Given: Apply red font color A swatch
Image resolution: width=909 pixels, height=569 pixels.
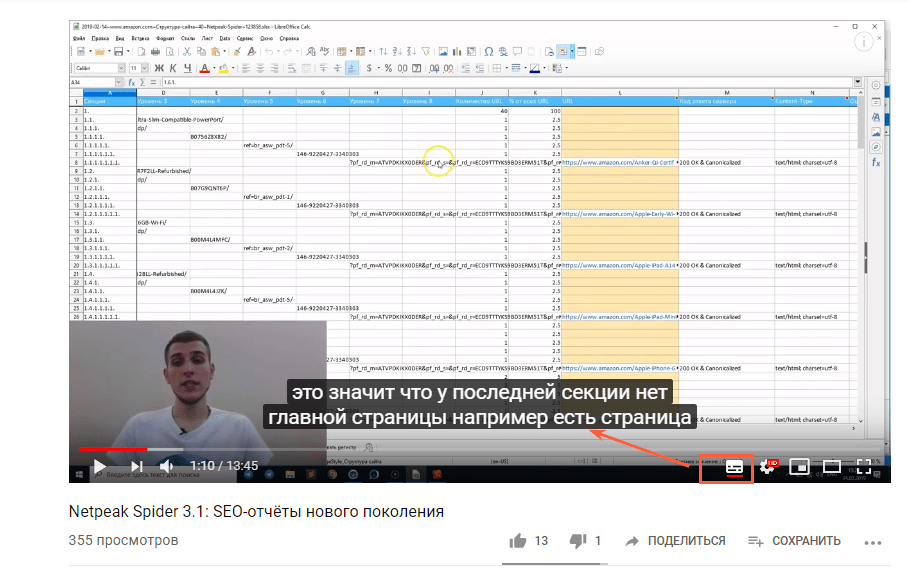Looking at the screenshot, I should click(205, 68).
